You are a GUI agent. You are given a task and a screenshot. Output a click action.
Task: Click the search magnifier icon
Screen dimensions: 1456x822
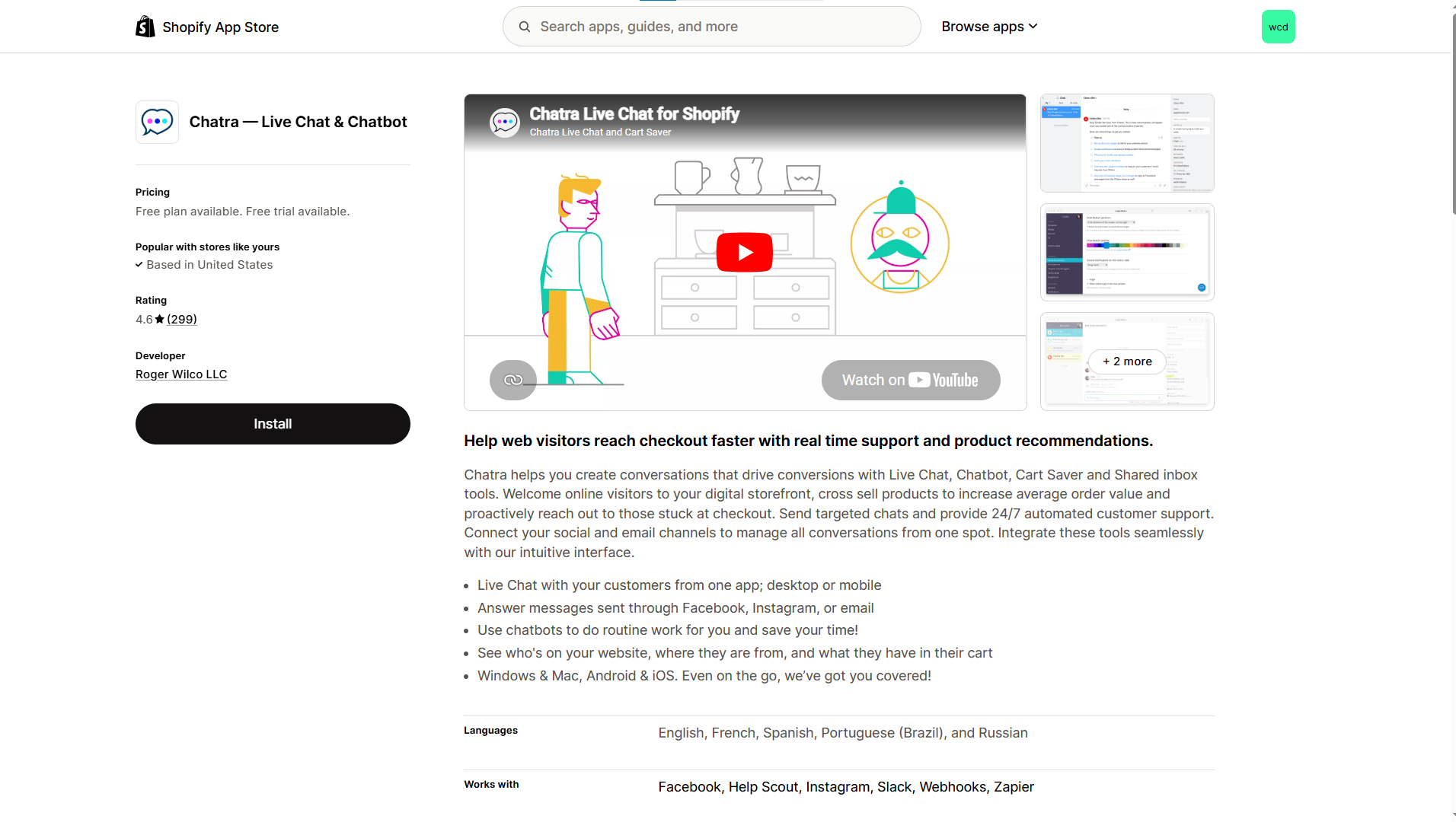coord(525,27)
